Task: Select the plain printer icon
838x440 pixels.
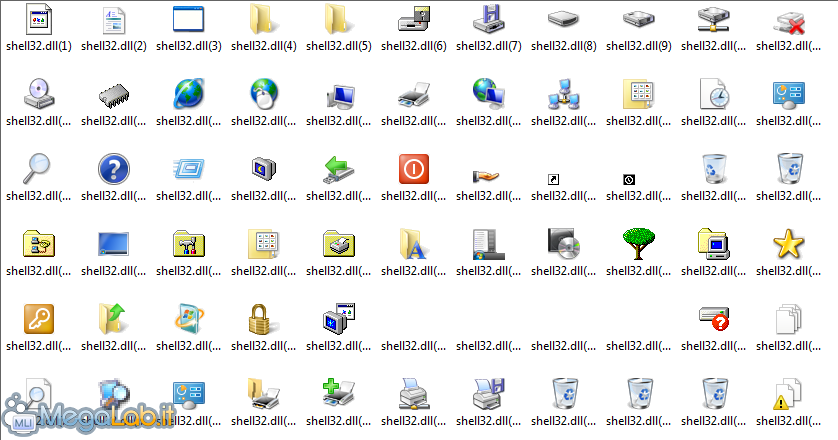Action: pos(414,95)
